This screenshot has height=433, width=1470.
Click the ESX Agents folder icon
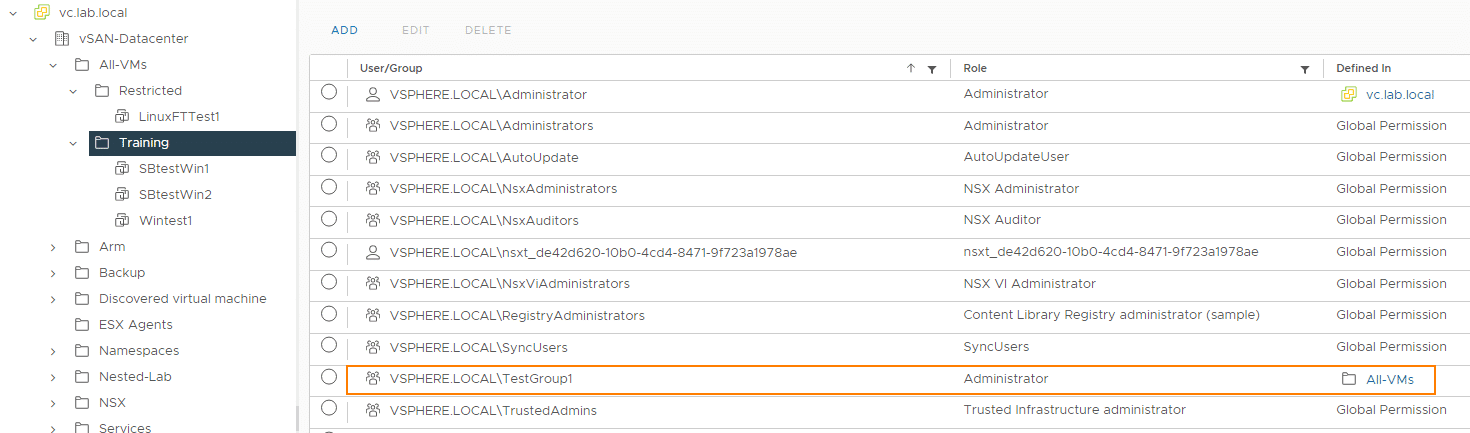click(x=82, y=325)
